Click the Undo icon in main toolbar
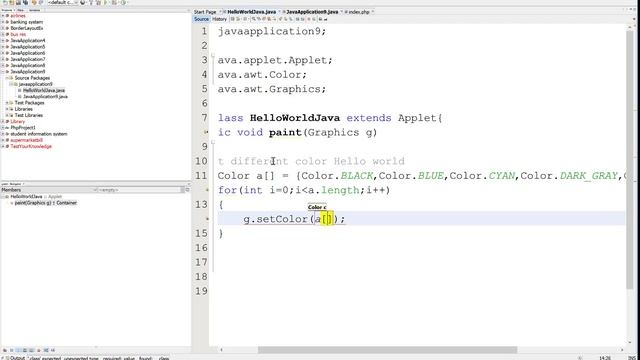This screenshot has height=360, width=640. coord(34,2)
